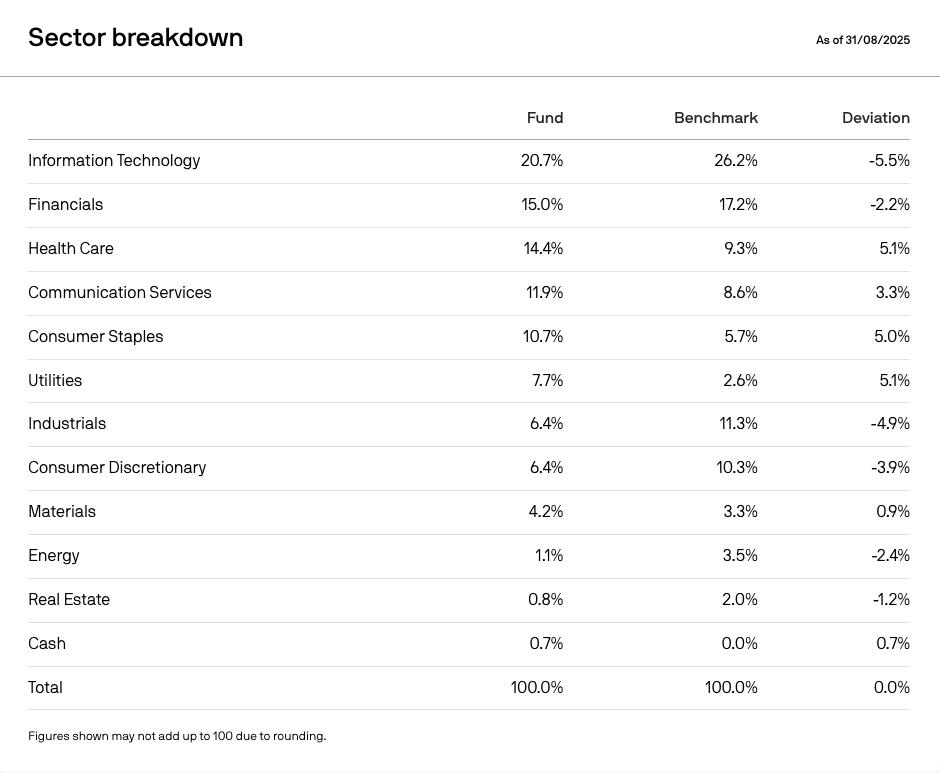Click the Industrials sector name
This screenshot has height=773, width=940.
[x=67, y=424]
